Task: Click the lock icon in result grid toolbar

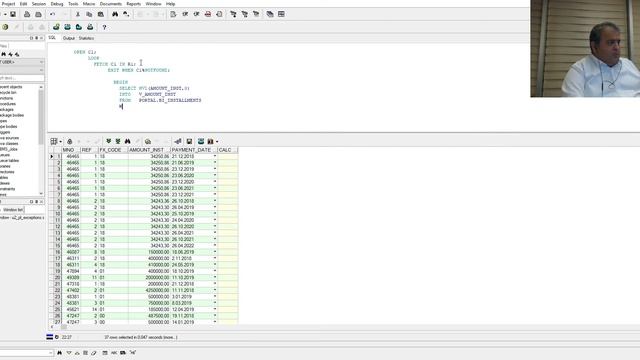Action: 70,141
